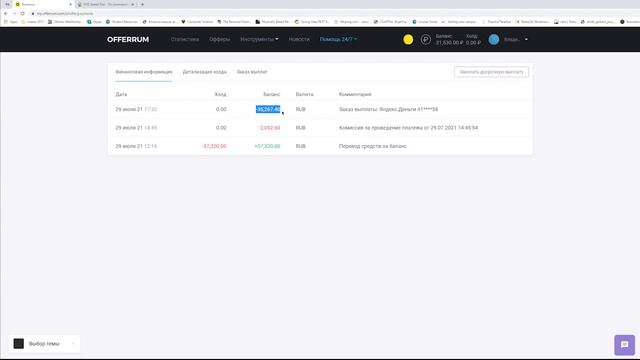Click the blue user avatar
The image size is (640, 360).
pyautogui.click(x=494, y=40)
